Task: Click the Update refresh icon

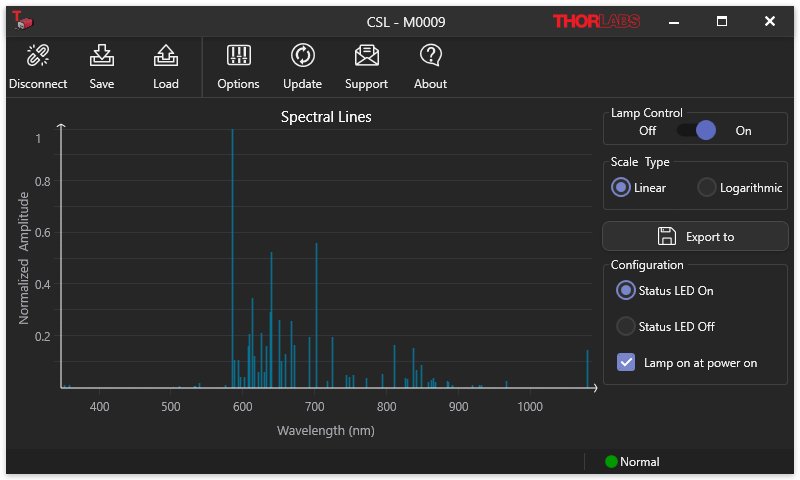Action: pyautogui.click(x=303, y=55)
